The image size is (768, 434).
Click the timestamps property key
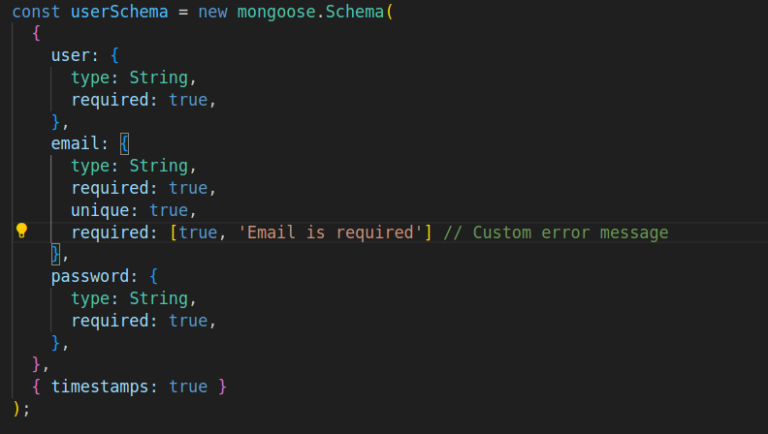[100, 386]
